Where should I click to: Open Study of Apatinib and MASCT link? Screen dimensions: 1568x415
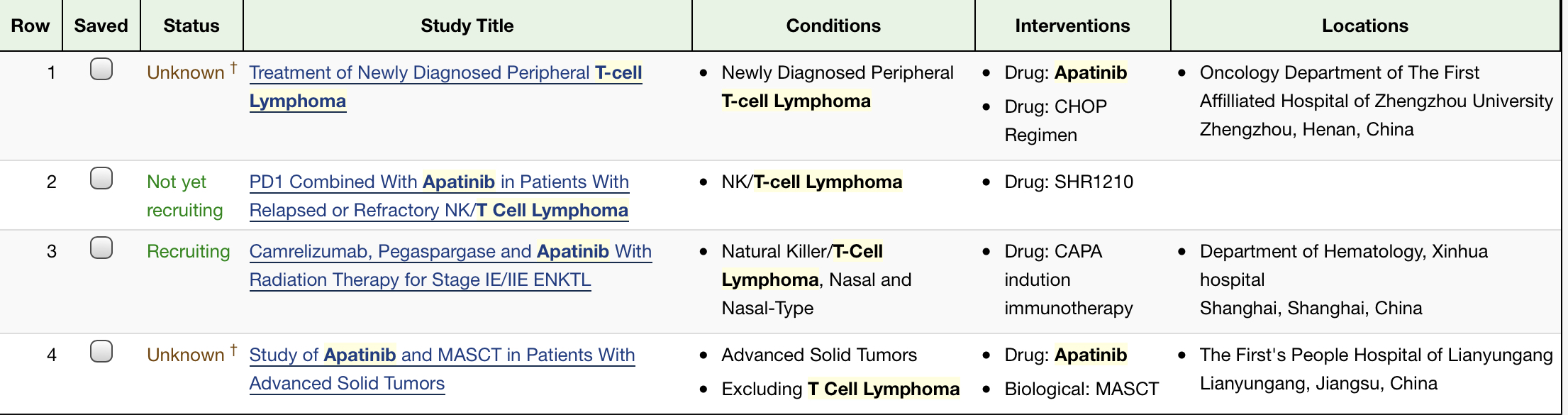tap(442, 369)
